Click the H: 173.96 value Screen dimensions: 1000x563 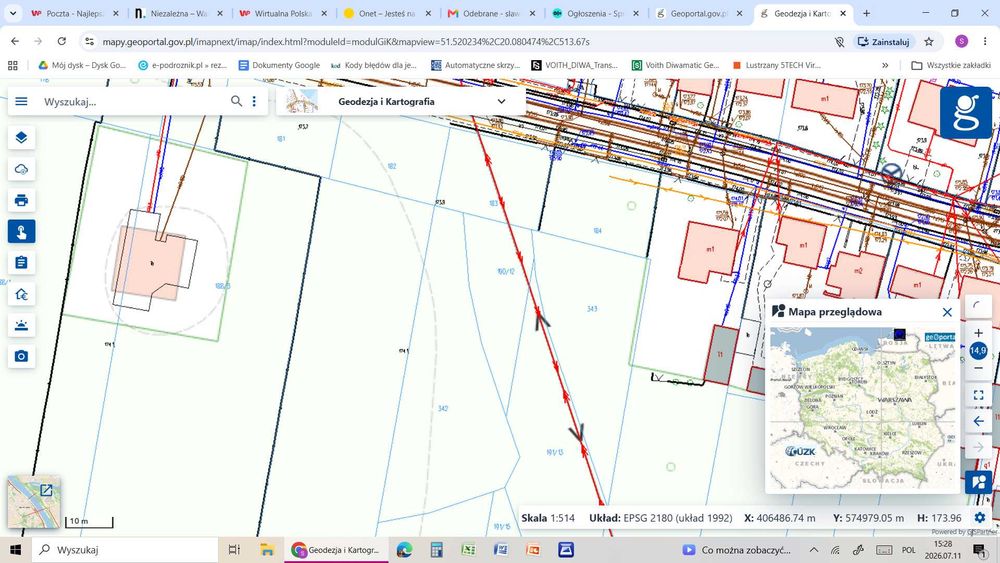[x=939, y=518]
